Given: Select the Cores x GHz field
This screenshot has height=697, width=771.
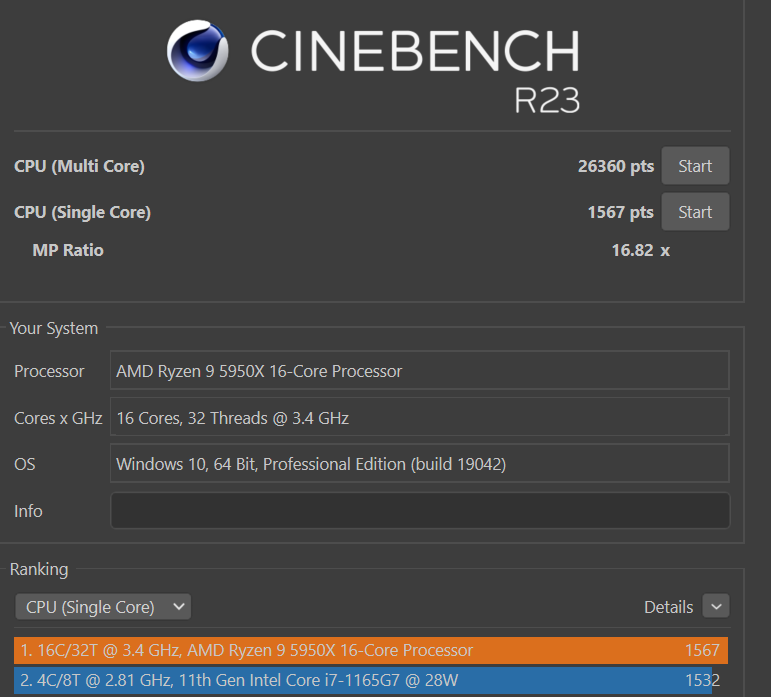Looking at the screenshot, I should click(419, 417).
